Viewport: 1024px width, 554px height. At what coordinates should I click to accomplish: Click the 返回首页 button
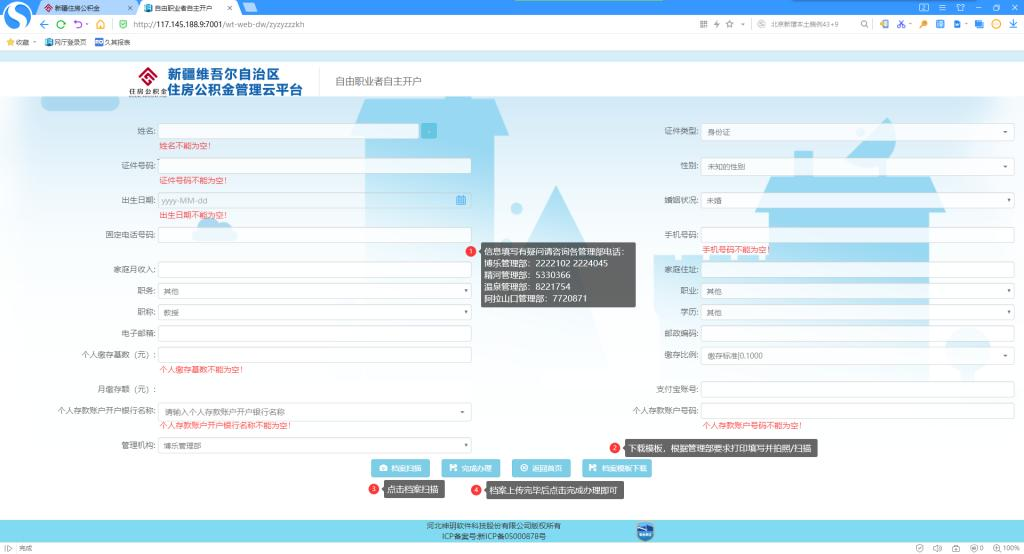(x=541, y=468)
